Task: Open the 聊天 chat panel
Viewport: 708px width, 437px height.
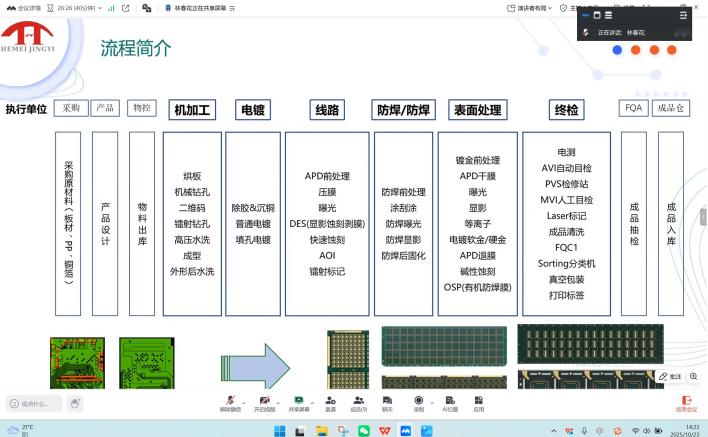Action: click(388, 401)
